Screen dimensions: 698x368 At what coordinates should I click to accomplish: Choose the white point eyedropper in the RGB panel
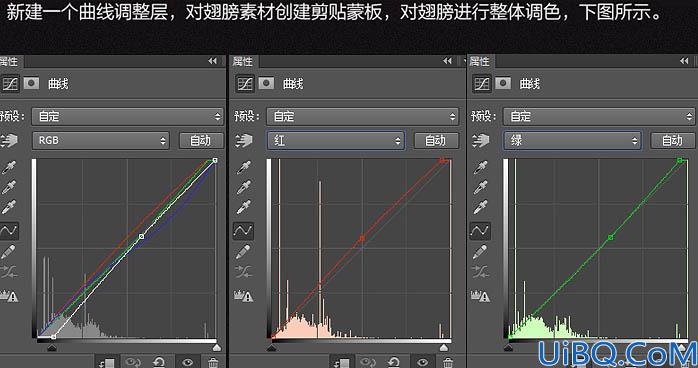9,207
